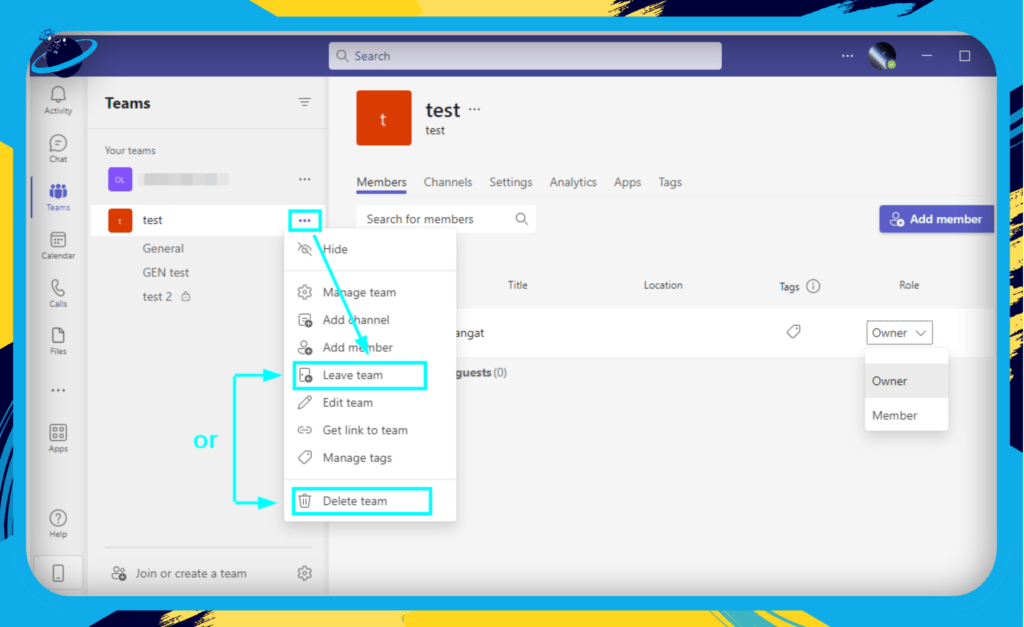Screen dimensions: 1024x627
Task: Open the General channel
Action: [x=163, y=248]
